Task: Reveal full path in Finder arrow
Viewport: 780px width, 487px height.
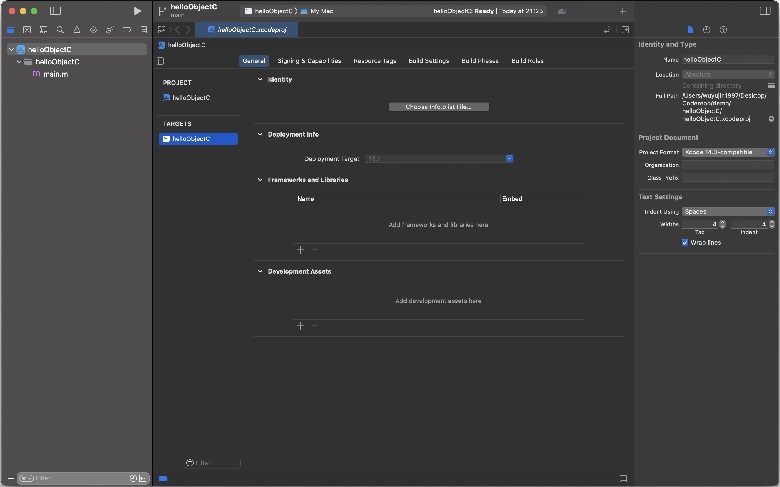Action: tap(771, 119)
